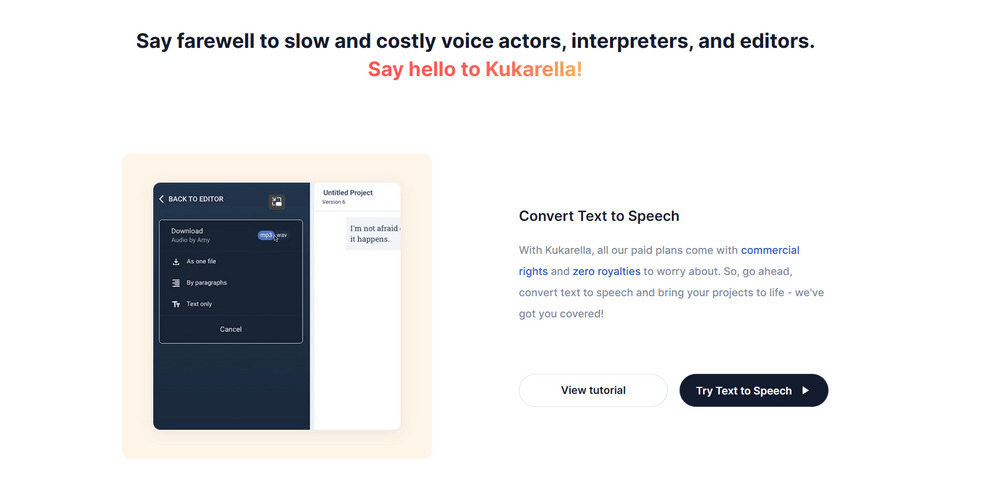
Task: Click the Untitled Project title
Action: (348, 192)
